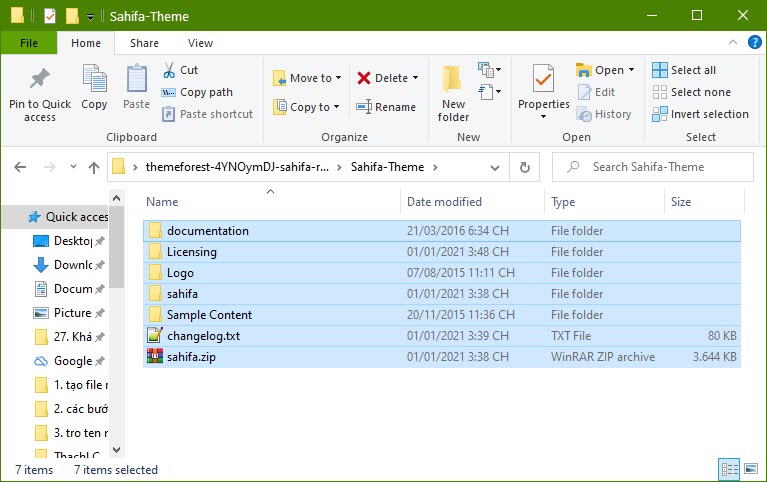767x482 pixels.
Task: Open the recent locations dropdown arrow
Action: point(73,167)
